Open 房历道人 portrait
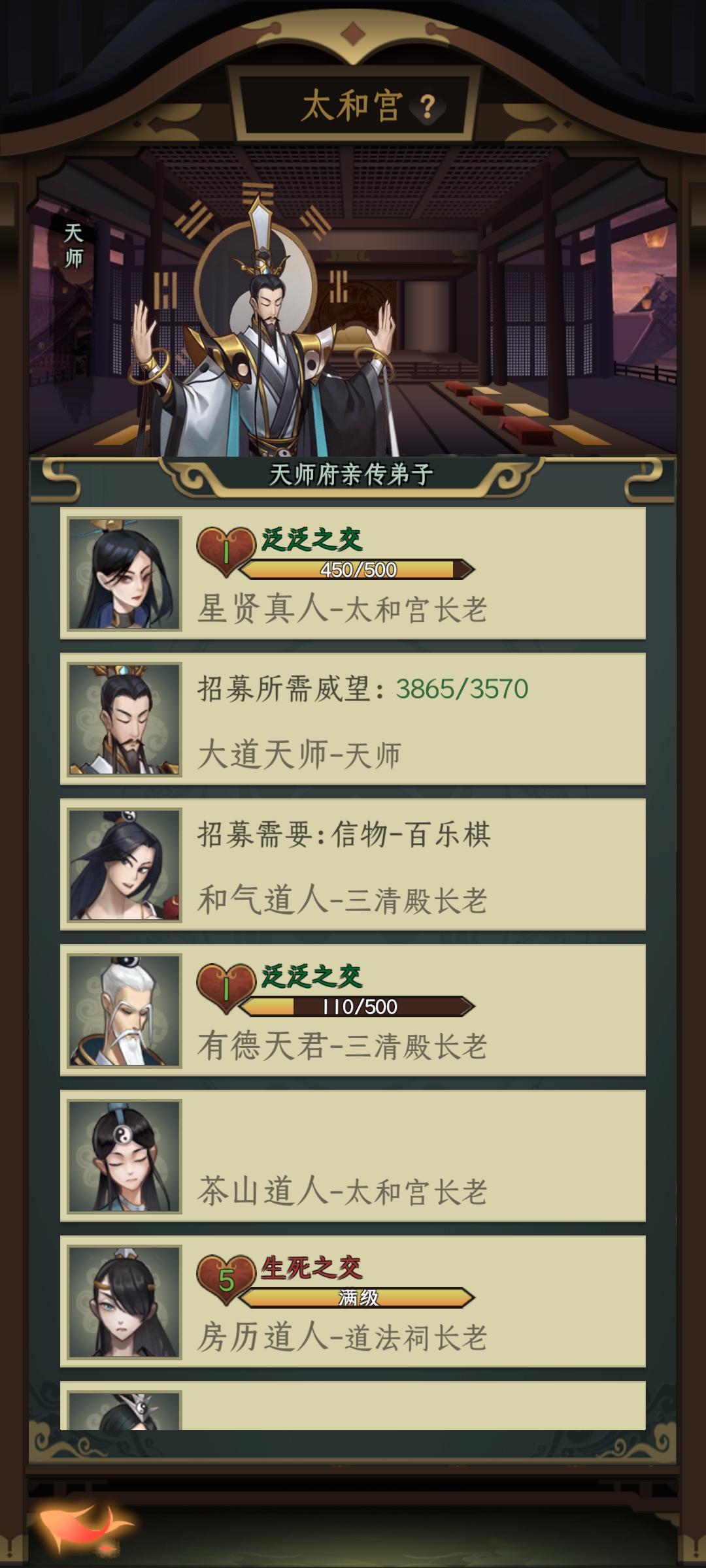The width and height of the screenshot is (706, 1568). [124, 1302]
